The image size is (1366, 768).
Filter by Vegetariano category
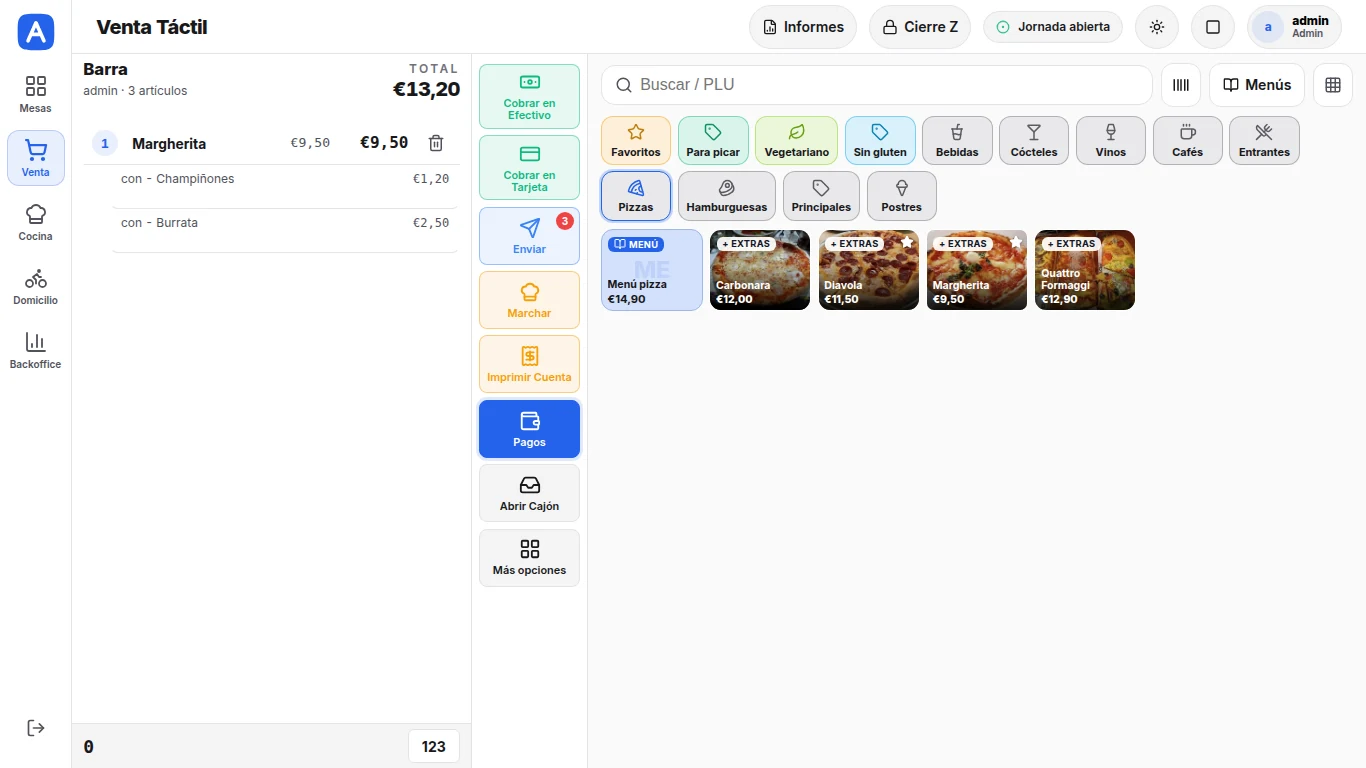click(x=796, y=141)
